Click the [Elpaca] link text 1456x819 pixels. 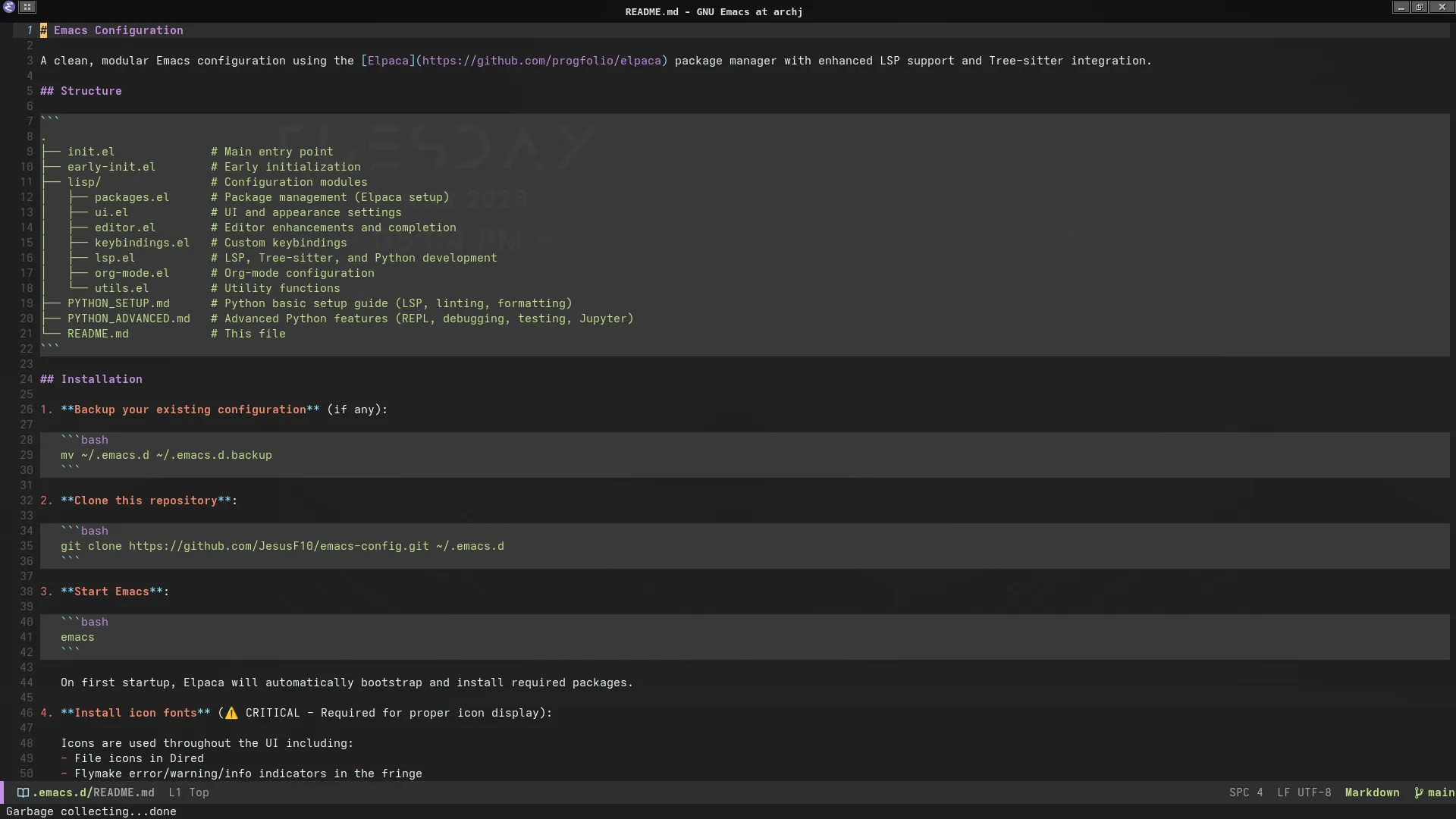(x=388, y=61)
